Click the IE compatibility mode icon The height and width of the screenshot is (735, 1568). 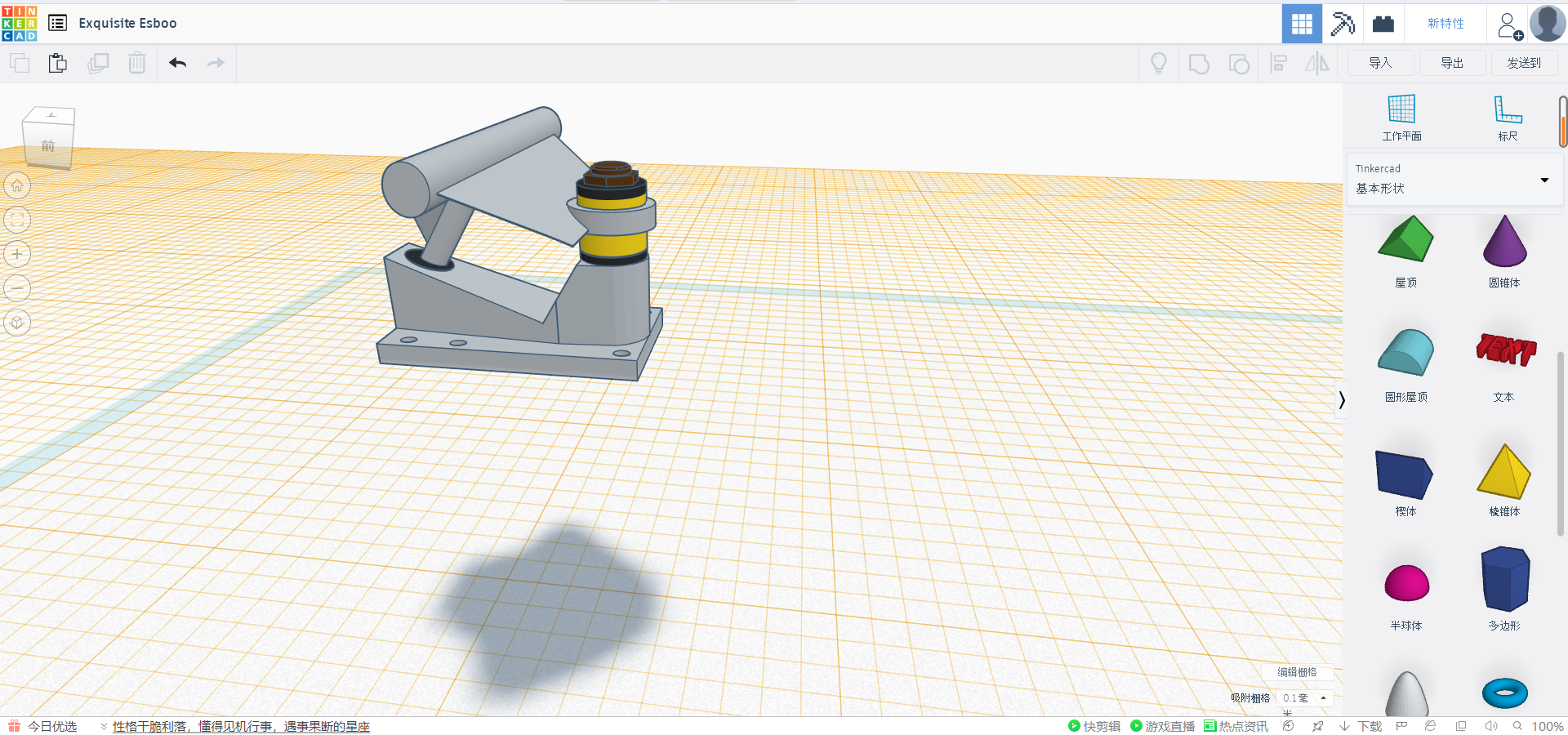[1430, 726]
